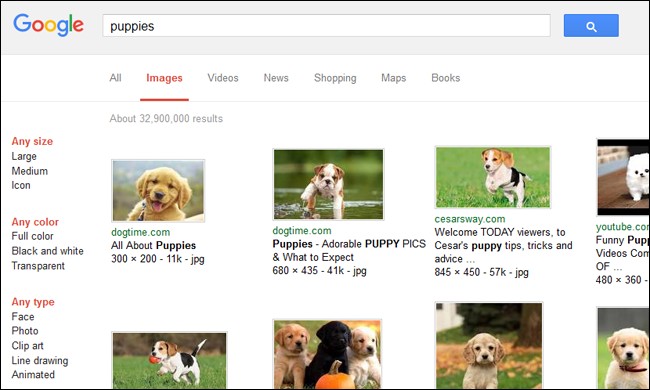Image resolution: width=650 pixels, height=390 pixels.
Task: Filter images by Icon size
Action: point(21,185)
